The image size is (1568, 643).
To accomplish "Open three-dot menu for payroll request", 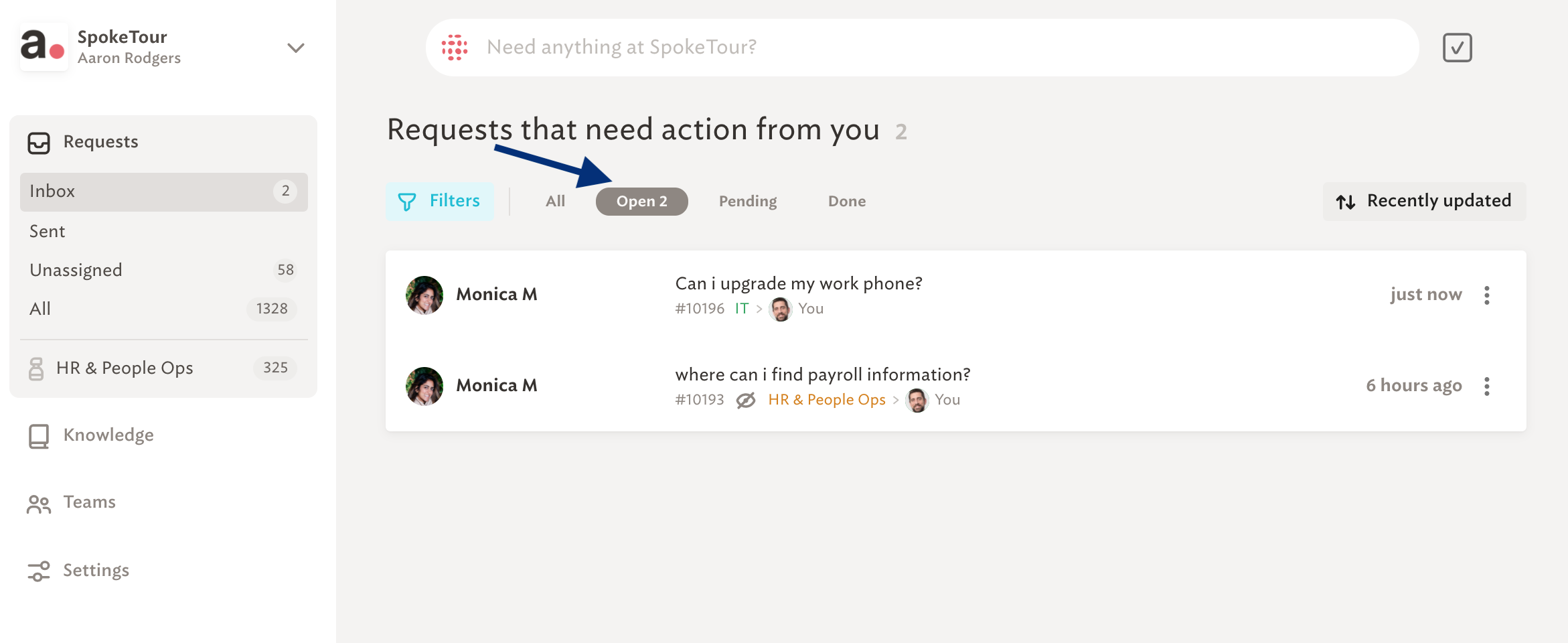I will tap(1486, 386).
